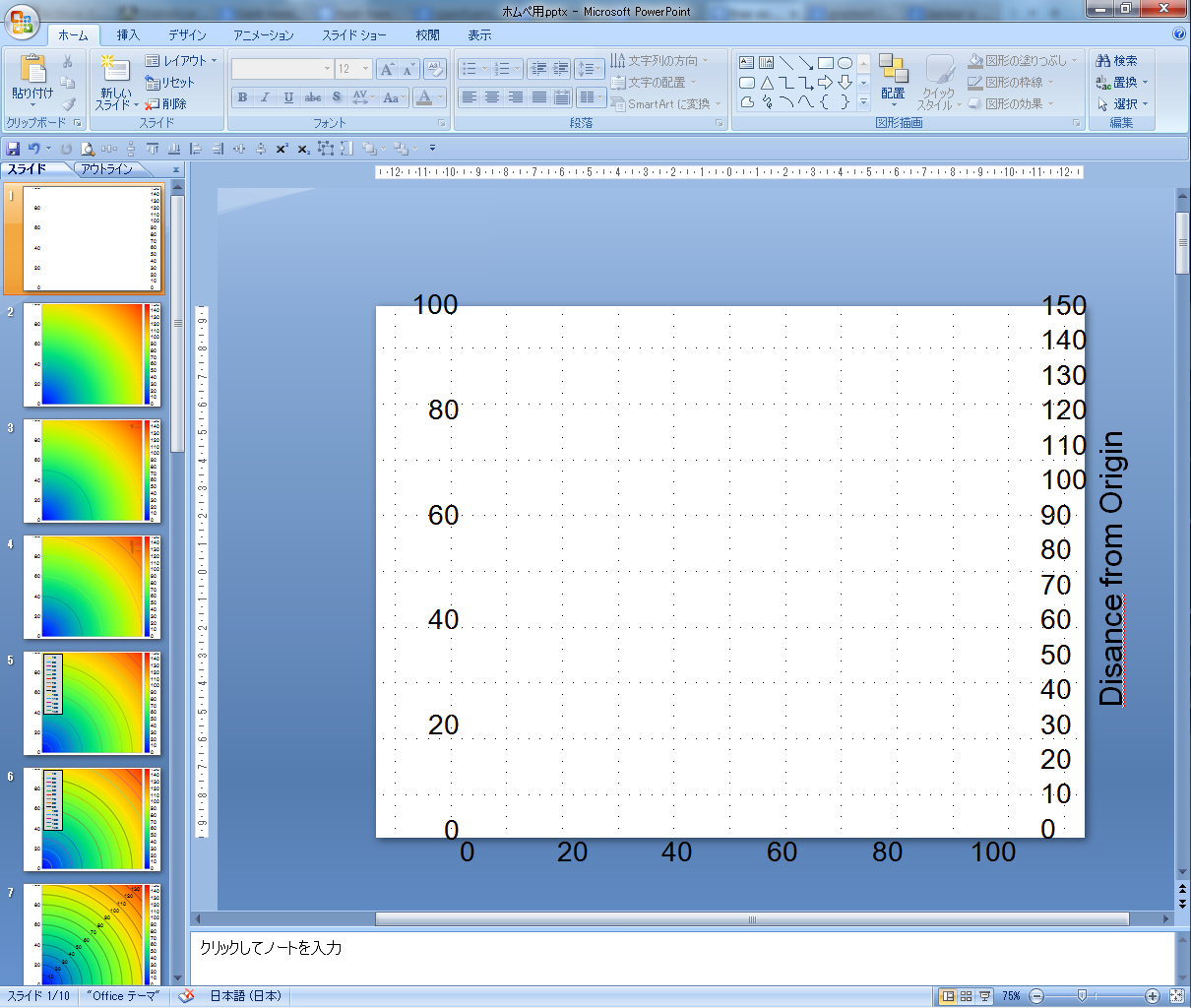Click the align center paragraph icon

[492, 97]
